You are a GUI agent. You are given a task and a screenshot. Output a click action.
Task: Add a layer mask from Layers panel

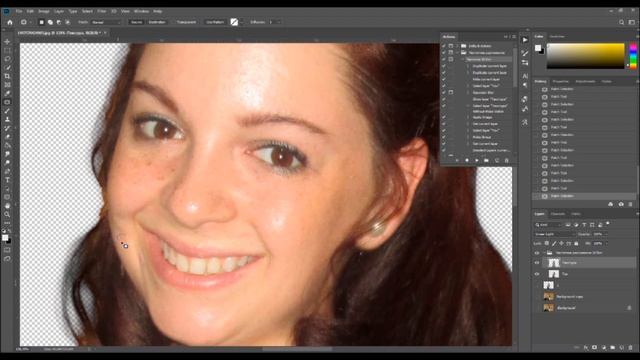(x=594, y=348)
